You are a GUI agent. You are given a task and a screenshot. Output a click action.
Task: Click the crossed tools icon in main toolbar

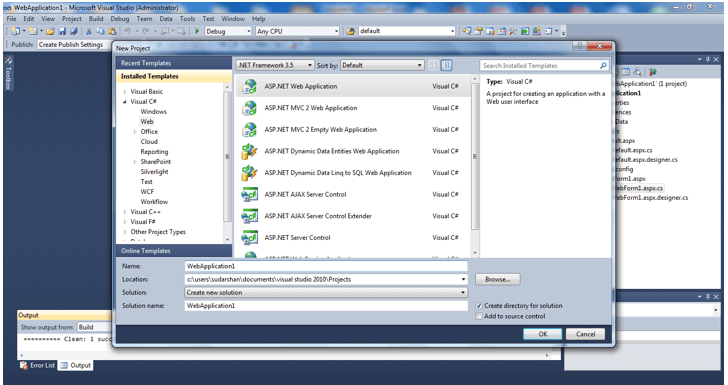click(x=513, y=31)
